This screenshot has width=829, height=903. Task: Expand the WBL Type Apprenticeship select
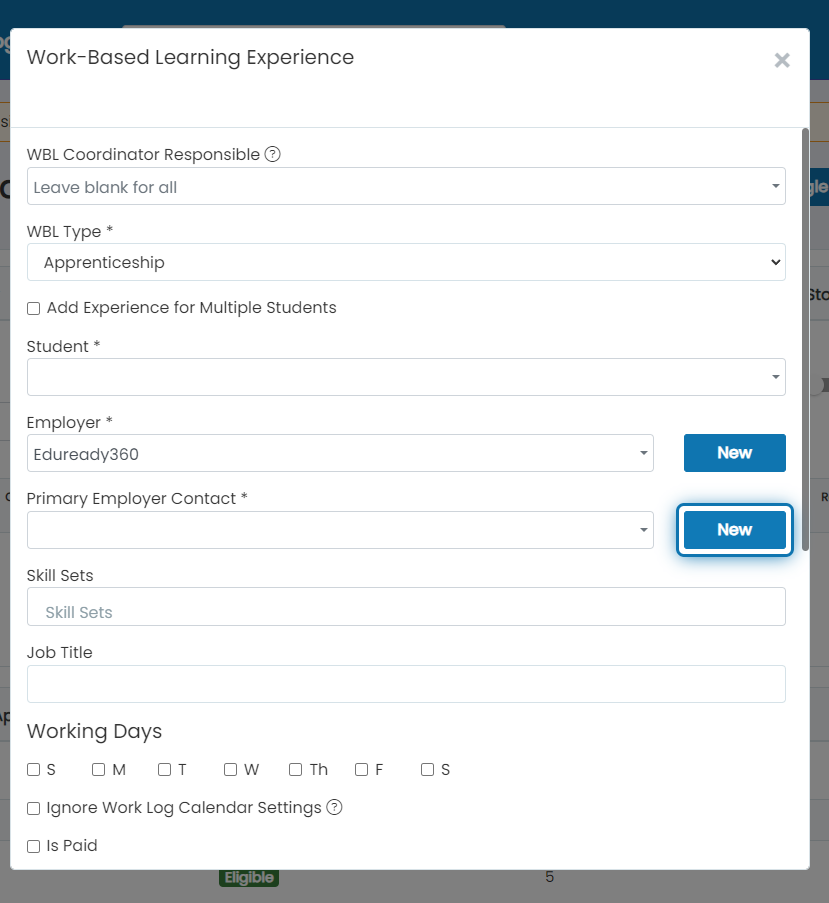(x=406, y=262)
